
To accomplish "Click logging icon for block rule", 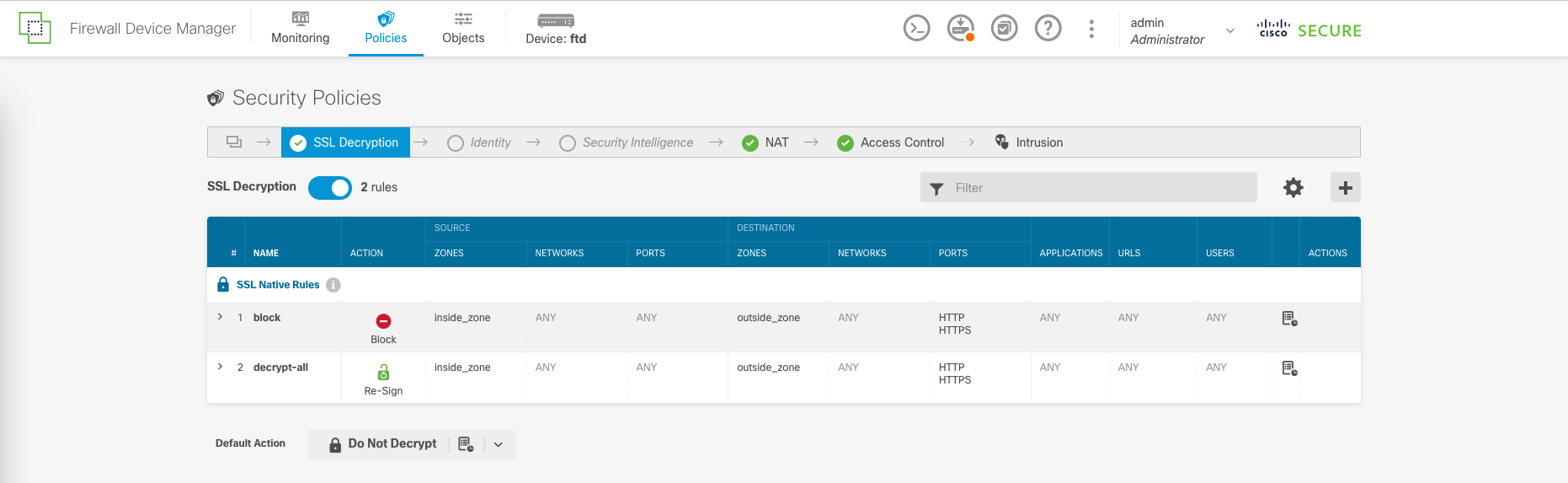I will tap(1289, 319).
